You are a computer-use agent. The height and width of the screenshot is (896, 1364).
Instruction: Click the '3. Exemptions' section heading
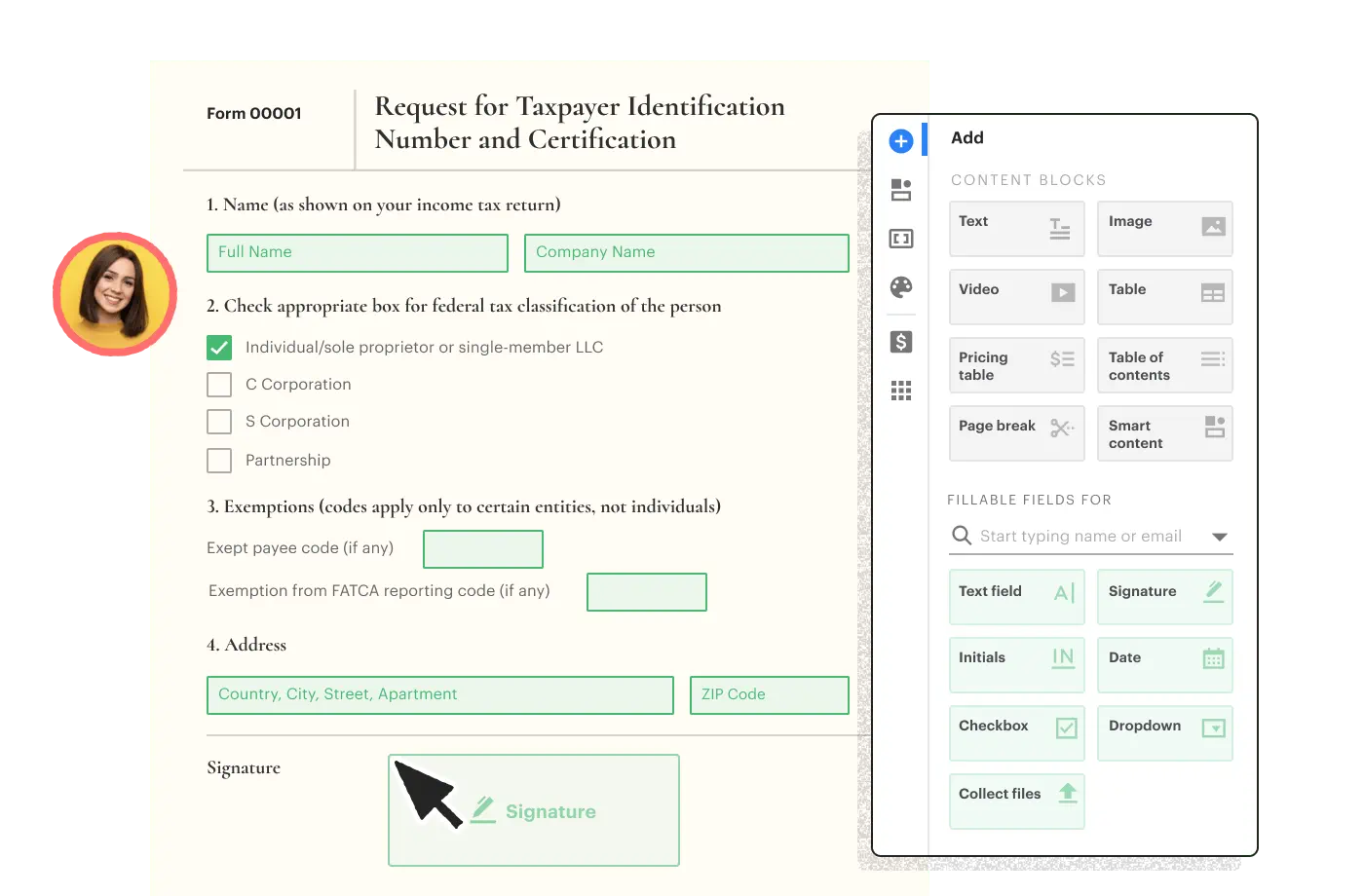pos(464,506)
